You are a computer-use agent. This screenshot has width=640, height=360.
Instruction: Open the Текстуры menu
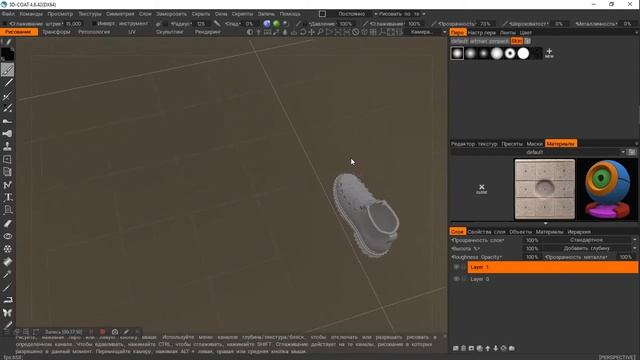coord(90,14)
